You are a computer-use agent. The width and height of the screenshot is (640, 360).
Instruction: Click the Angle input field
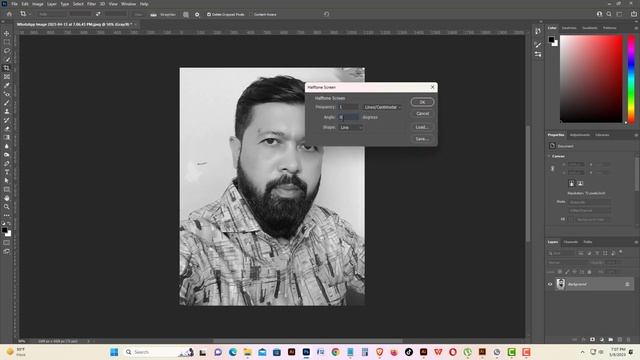point(348,118)
